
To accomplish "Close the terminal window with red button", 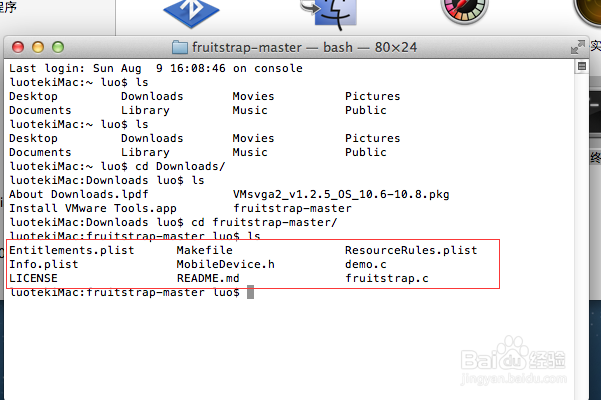I will [18, 47].
